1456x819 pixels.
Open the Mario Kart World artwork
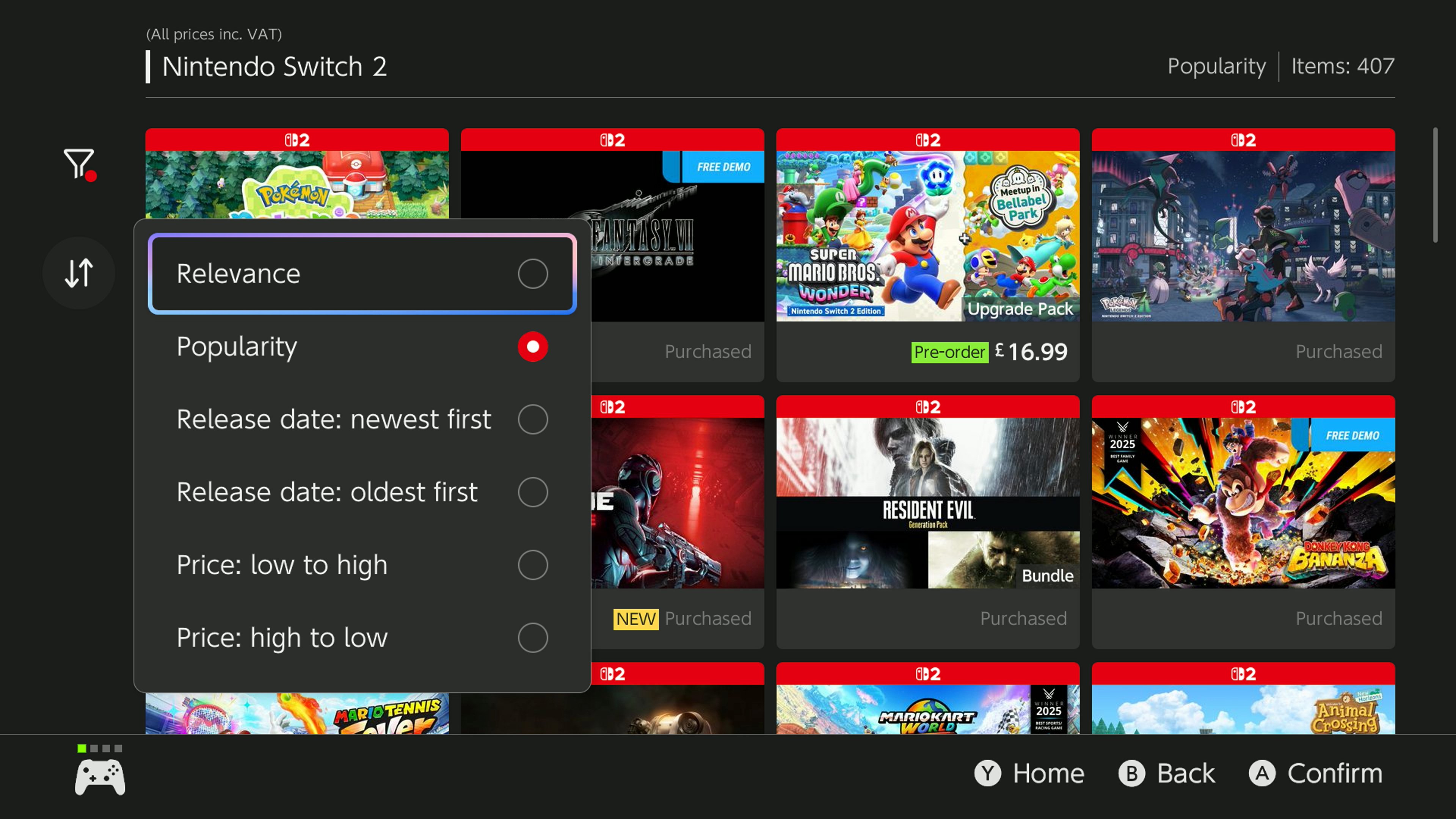click(x=927, y=709)
